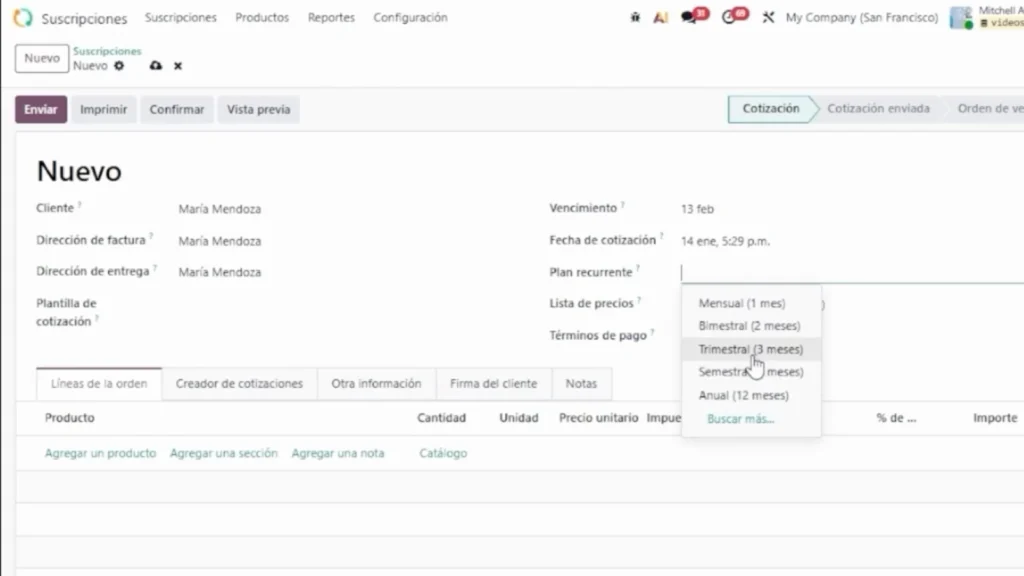The width and height of the screenshot is (1024, 576).
Task: Click the user avatar picture
Action: (x=960, y=18)
